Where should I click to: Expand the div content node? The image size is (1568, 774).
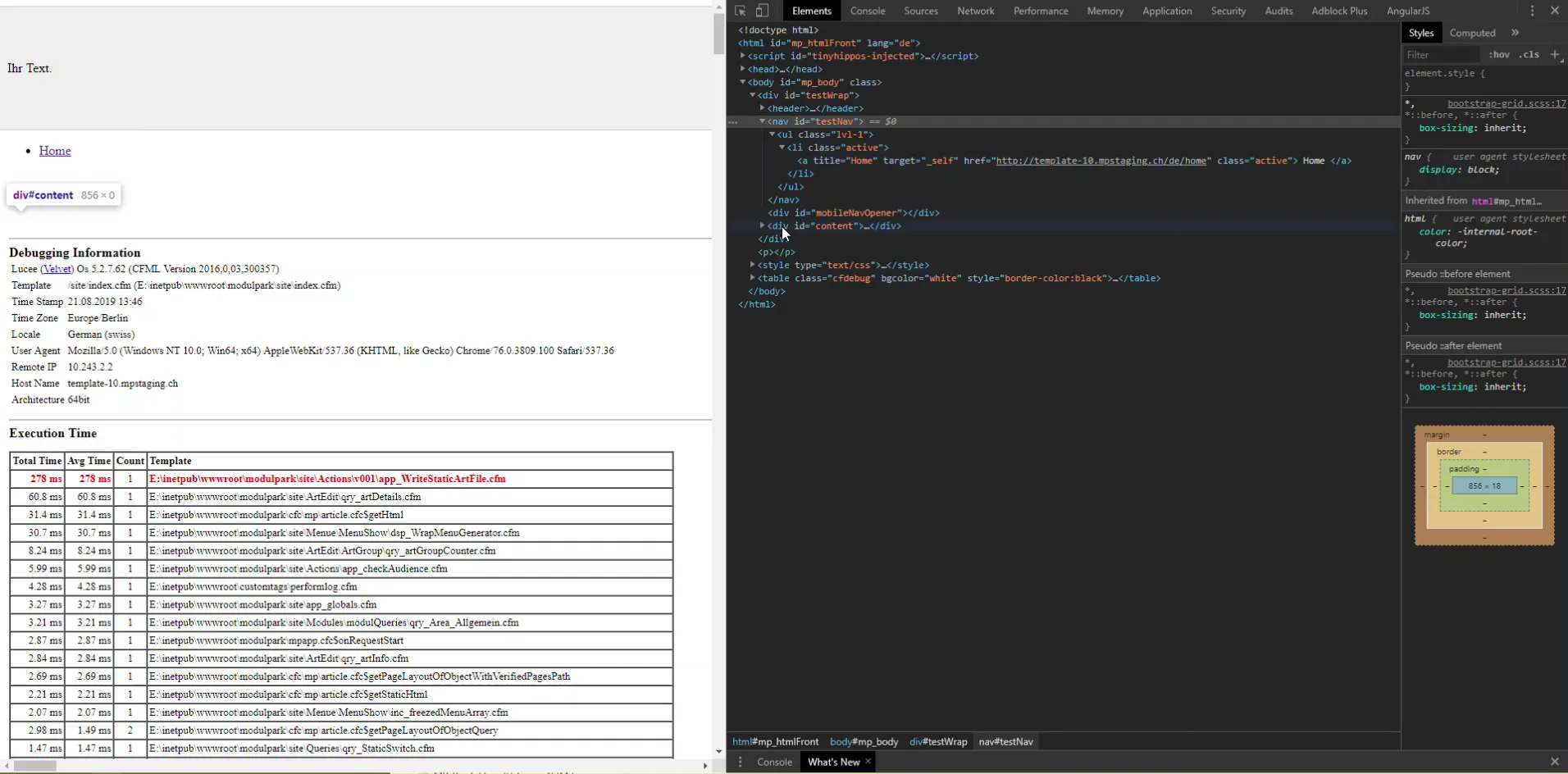(x=762, y=225)
